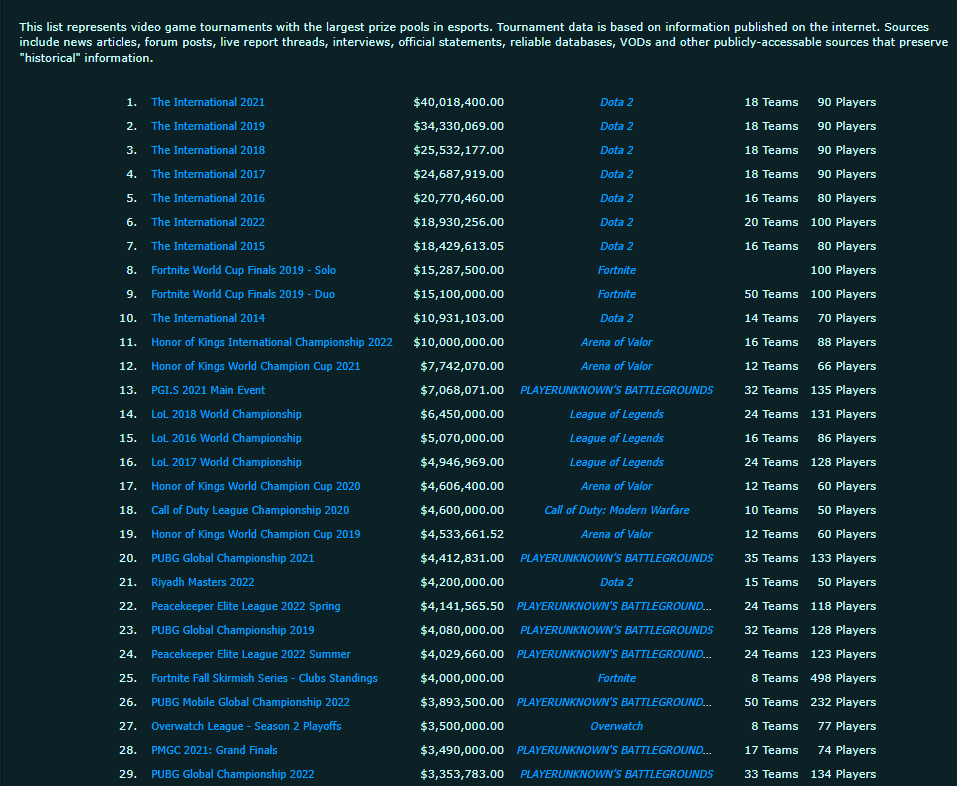The image size is (957, 786).
Task: Open the Overwatch game link
Action: pyautogui.click(x=616, y=726)
